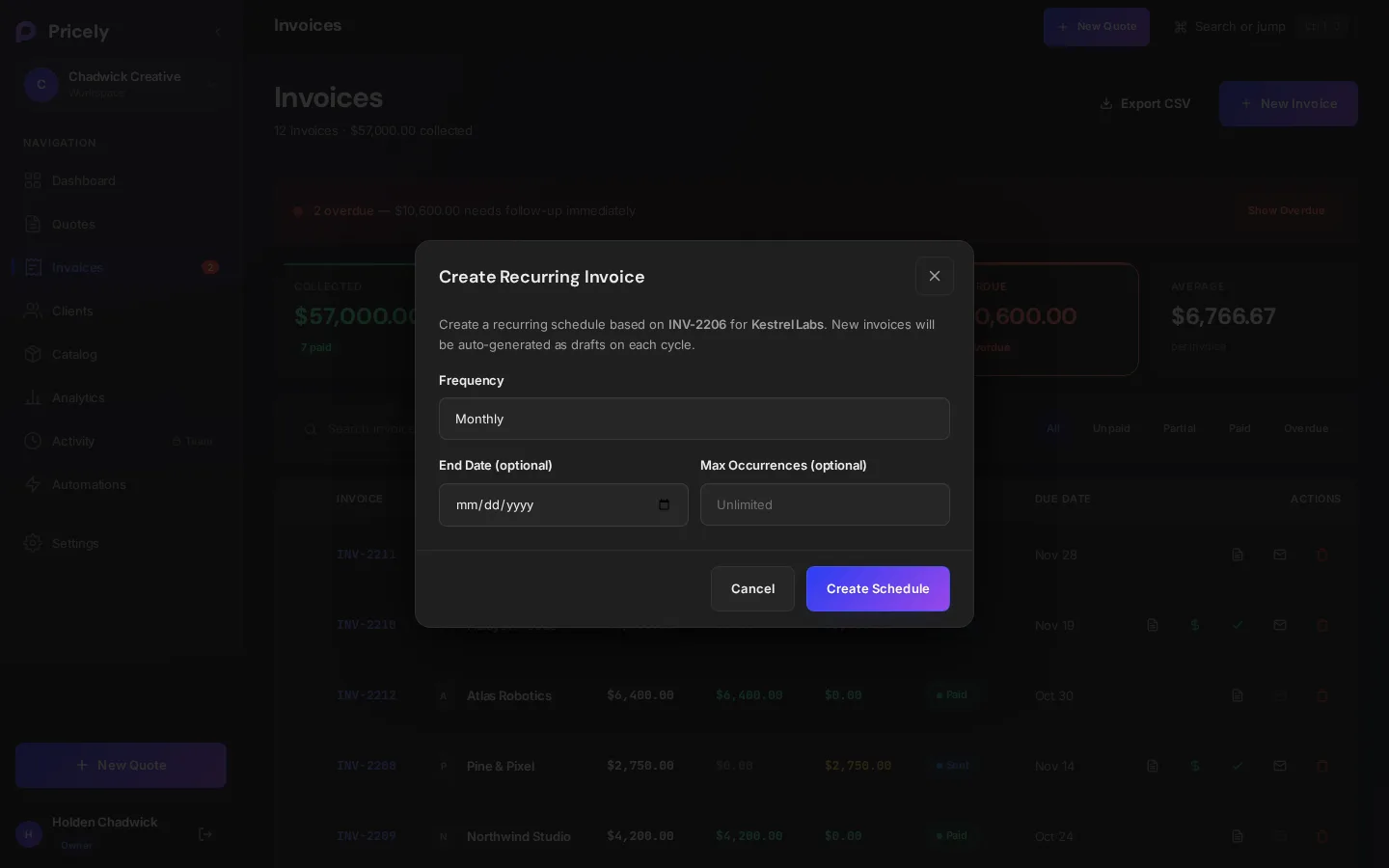This screenshot has width=1389, height=868.
Task: Open Activity in the sidebar
Action: (x=121, y=441)
